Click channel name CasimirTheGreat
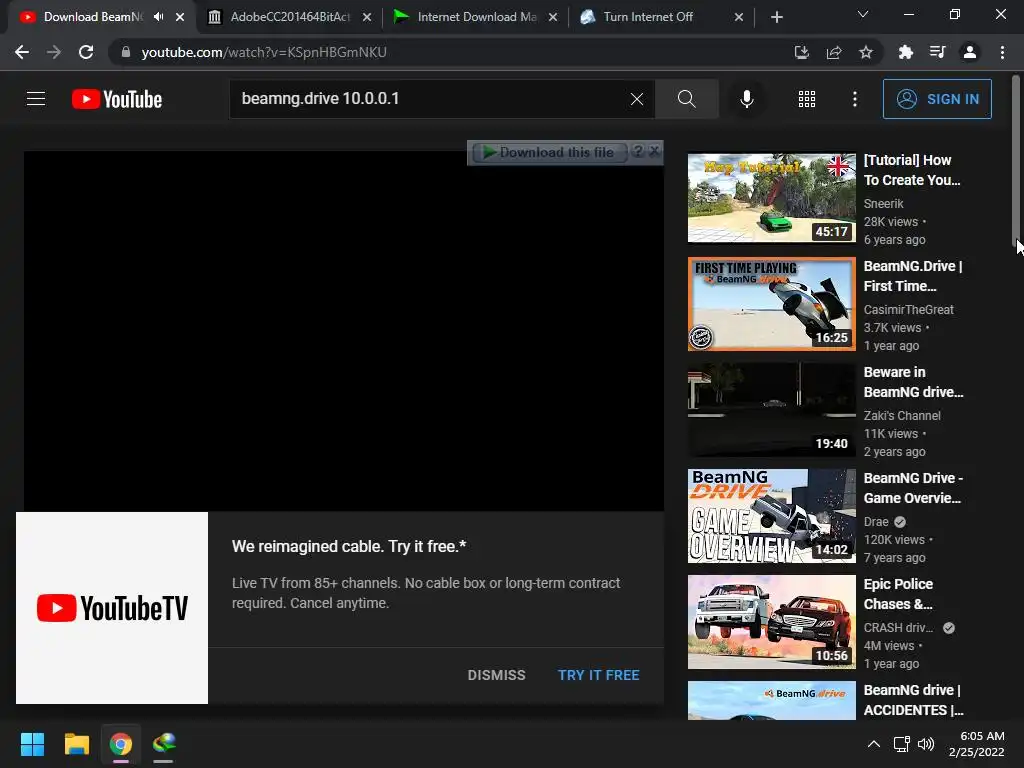Viewport: 1024px width, 768px height. click(x=908, y=310)
